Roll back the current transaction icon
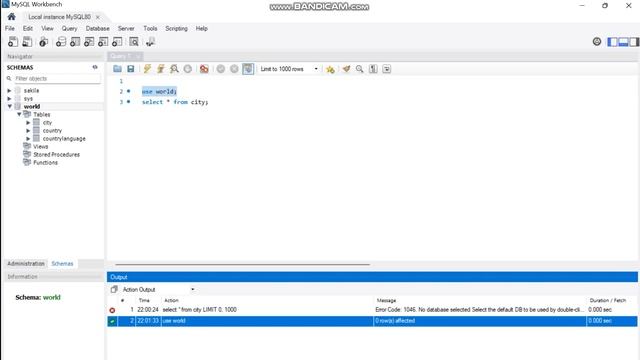 click(x=234, y=69)
